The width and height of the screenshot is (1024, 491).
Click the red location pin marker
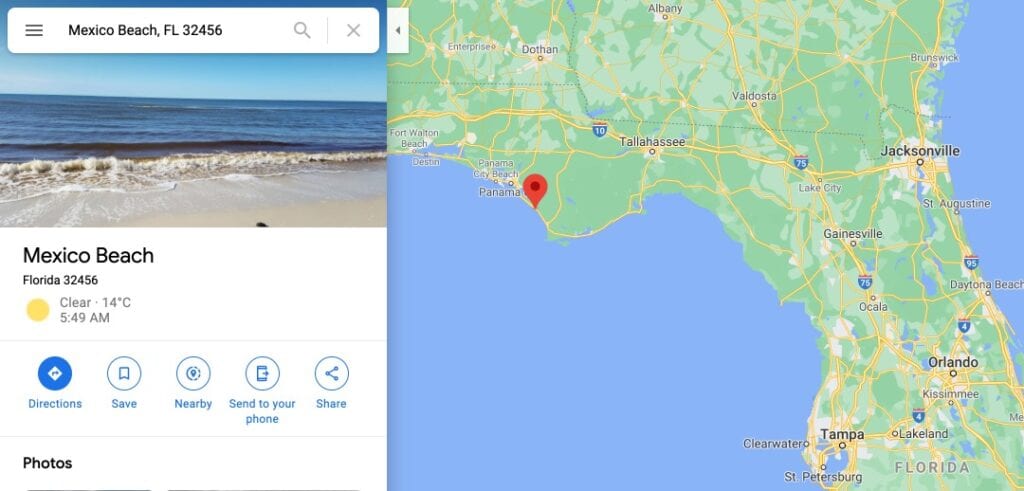click(535, 190)
